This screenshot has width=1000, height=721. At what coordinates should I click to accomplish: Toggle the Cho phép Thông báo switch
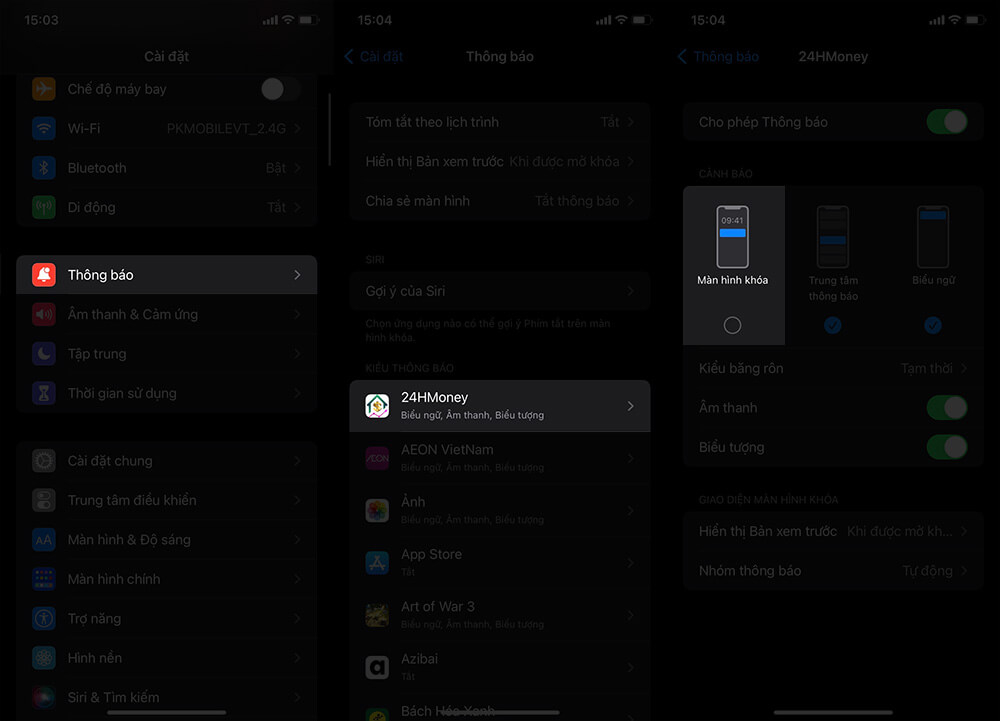[947, 122]
